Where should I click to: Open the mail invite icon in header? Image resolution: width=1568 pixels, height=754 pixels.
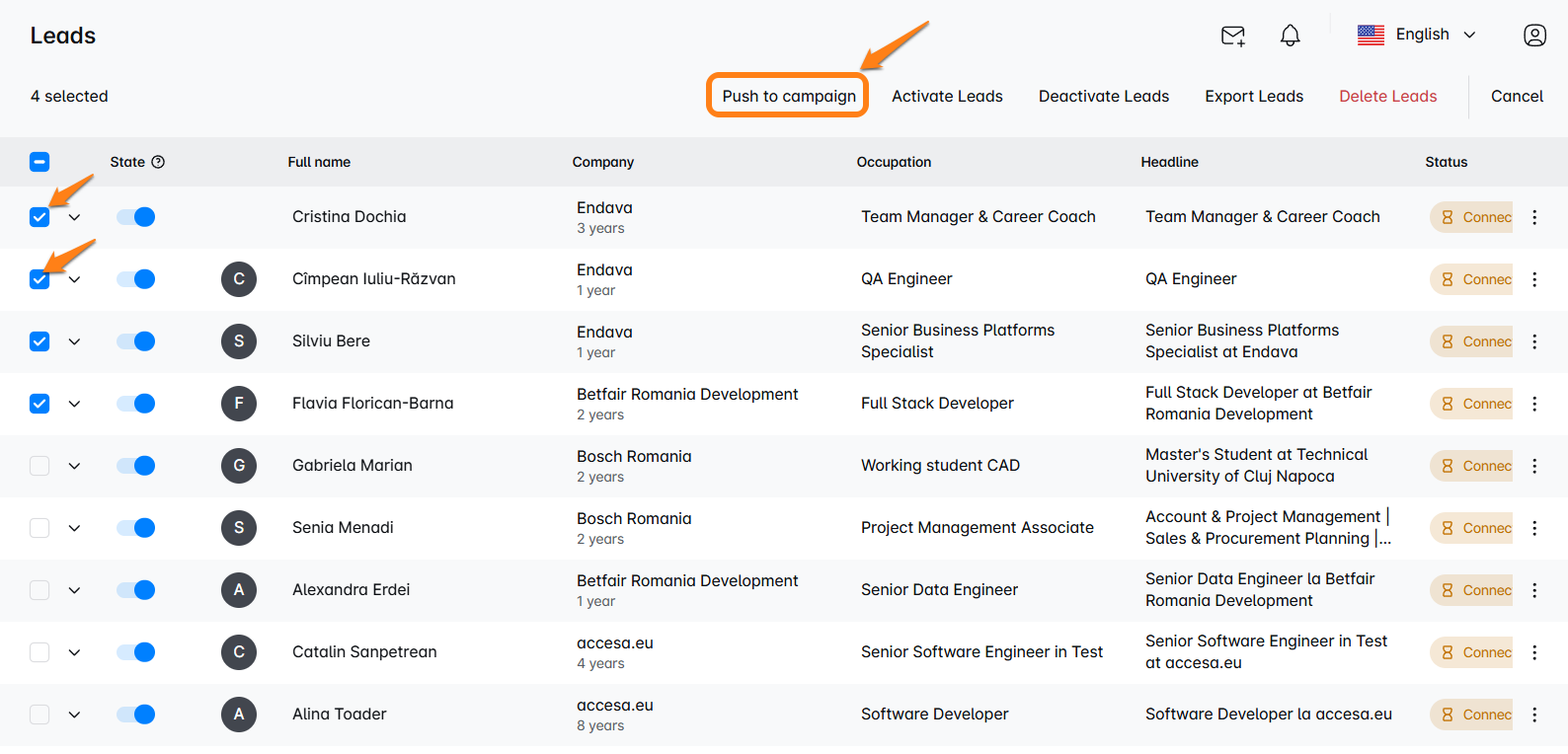[1232, 36]
